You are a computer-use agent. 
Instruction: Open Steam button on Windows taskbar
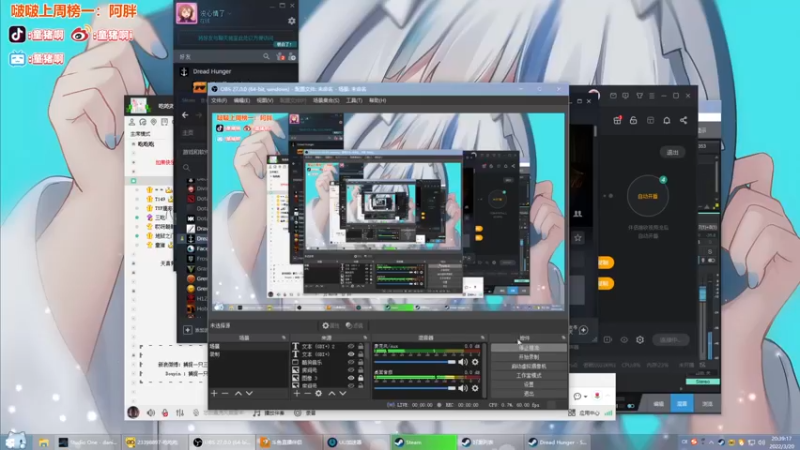(423, 442)
